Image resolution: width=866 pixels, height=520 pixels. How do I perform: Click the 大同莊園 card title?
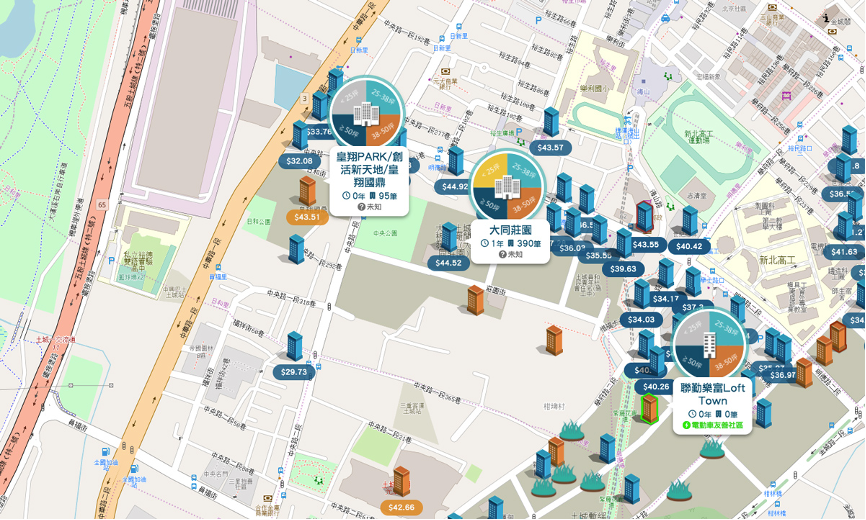coord(510,229)
